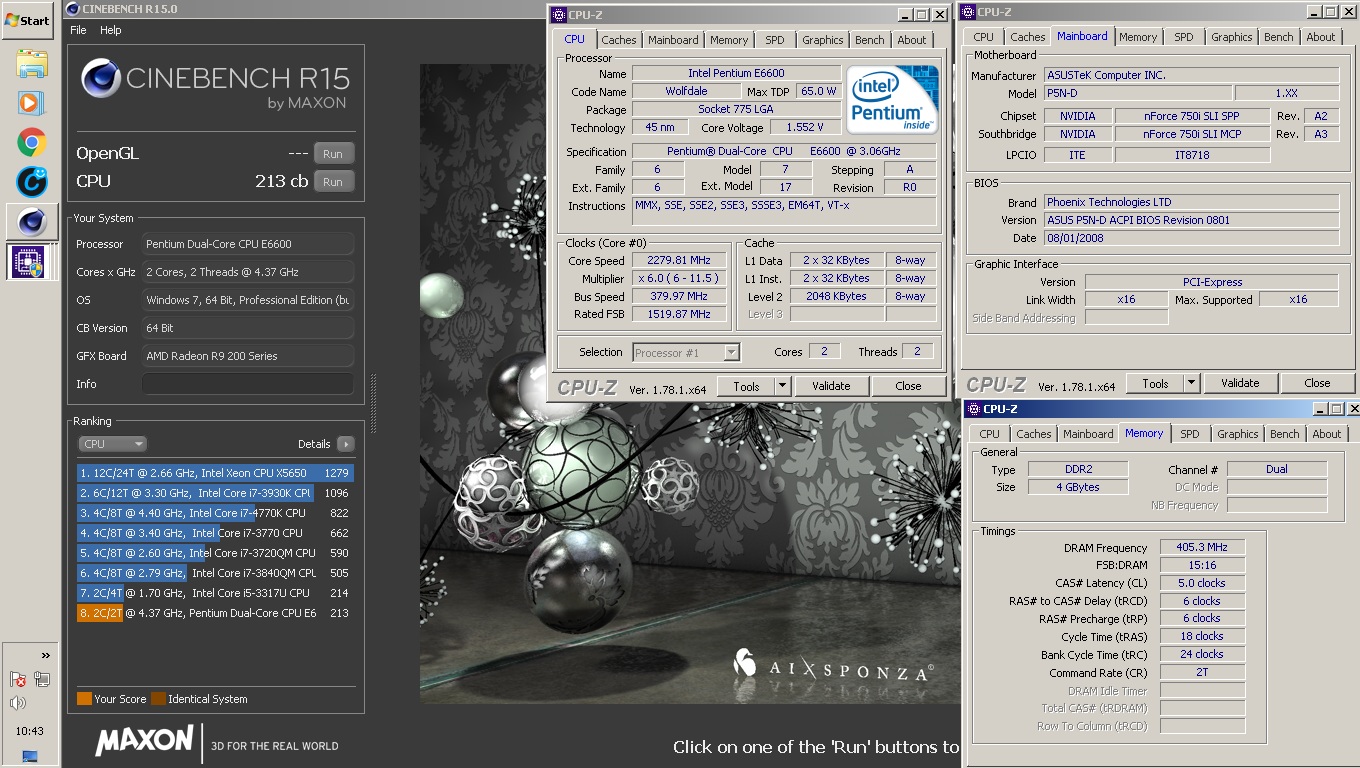Switch to Caches tab in CPU tab window

point(619,40)
